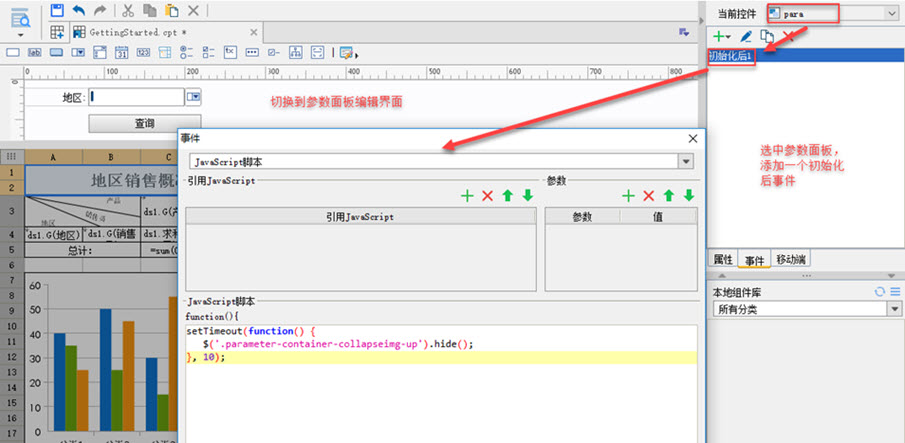Select the checkbox group widget tool
Screen dimensions: 905x443
click(x=208, y=52)
